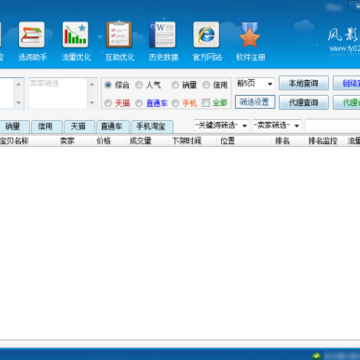Select the red 天猫 radio button
Screen dimensions: 360x360
point(108,103)
